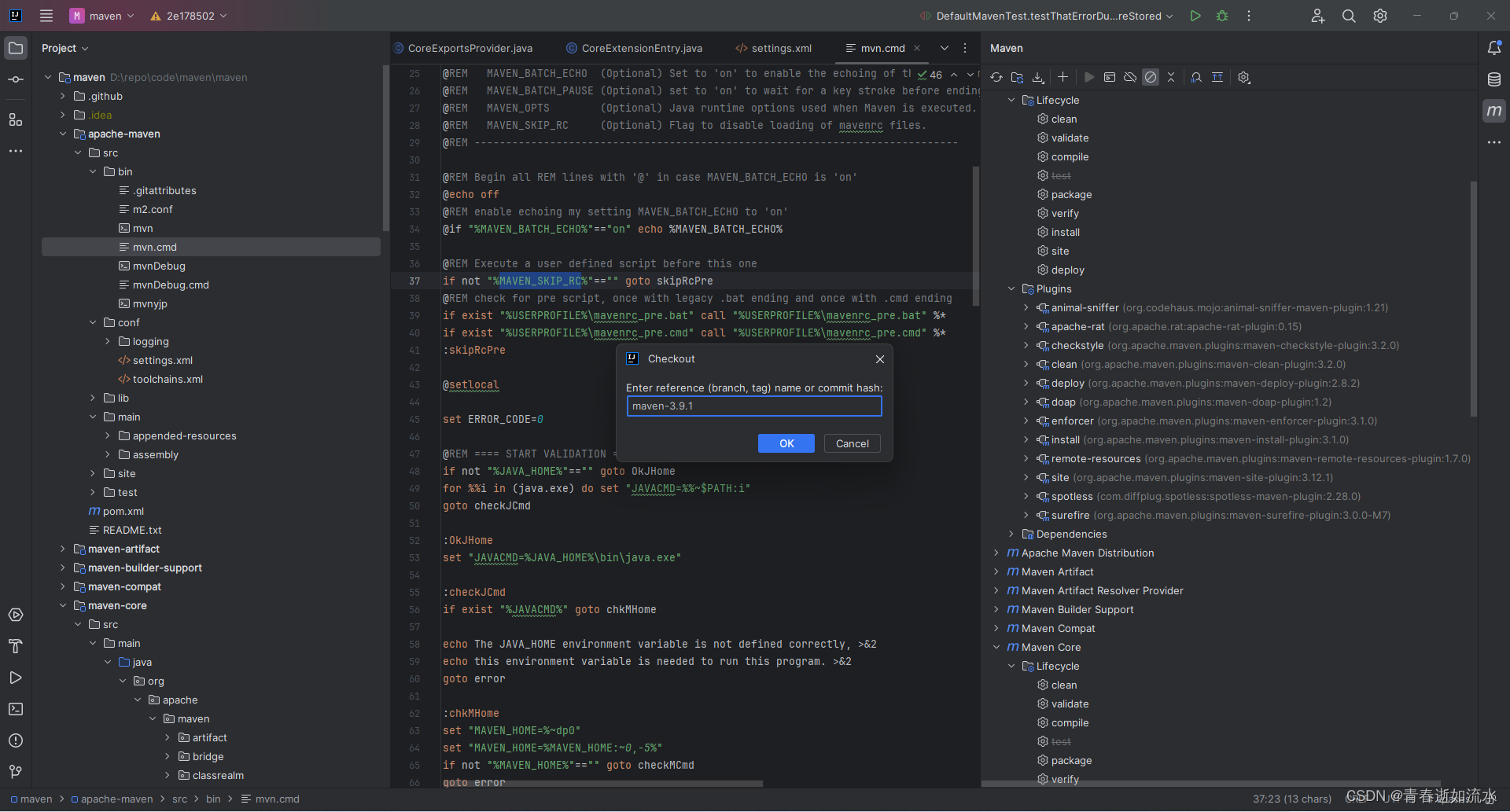The image size is (1510, 812).
Task: Open Search Everywhere magnifier
Action: (1349, 16)
